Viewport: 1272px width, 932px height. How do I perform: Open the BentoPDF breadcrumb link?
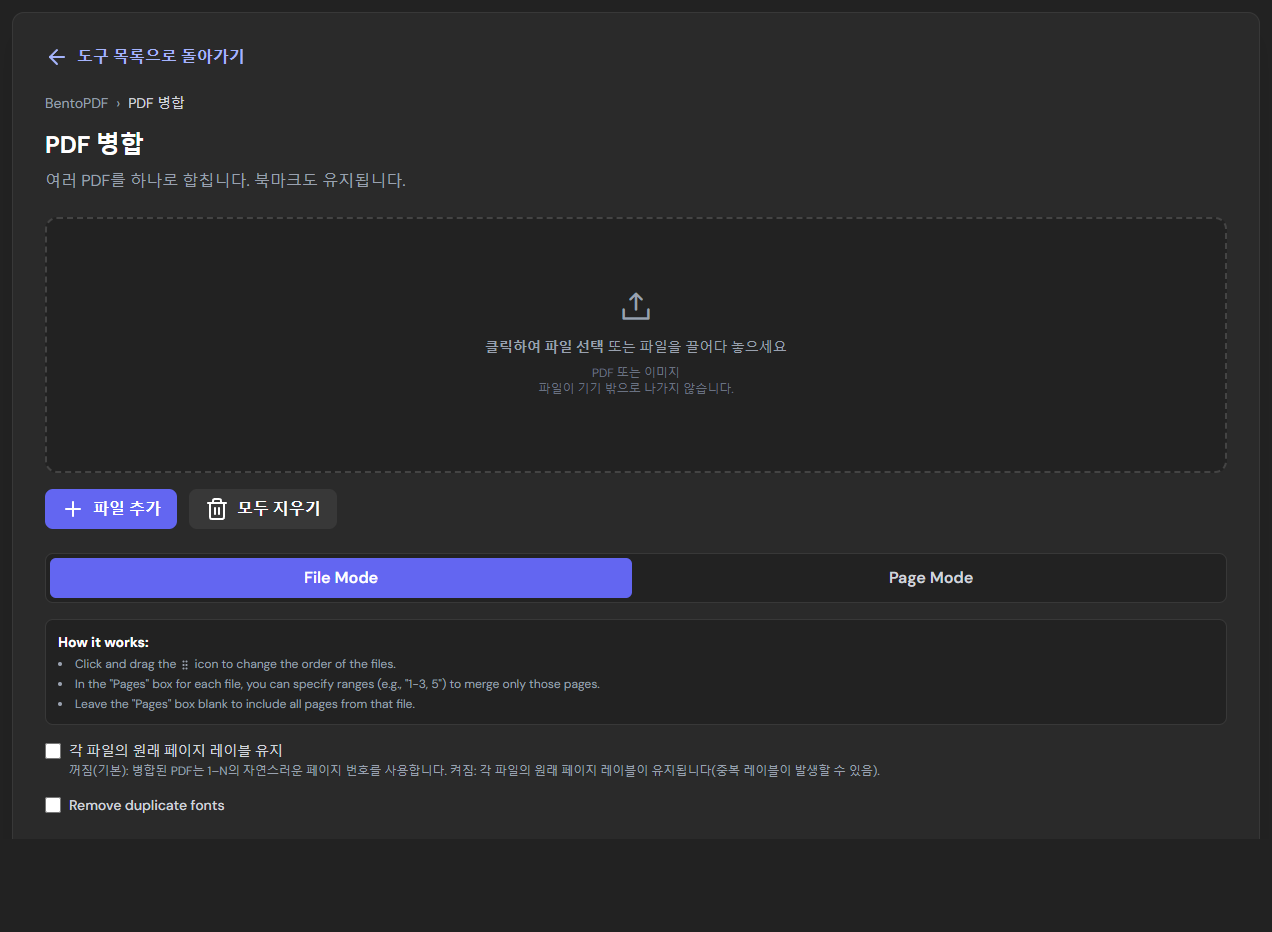[x=76, y=103]
